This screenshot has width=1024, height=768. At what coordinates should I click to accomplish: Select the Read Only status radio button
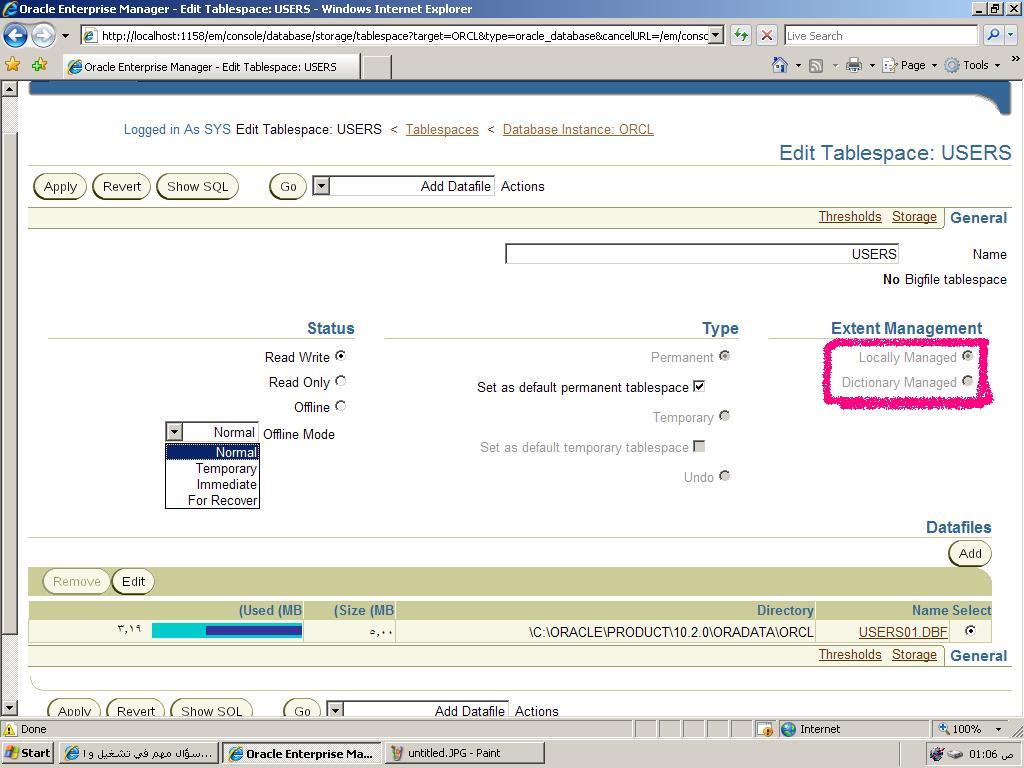(x=341, y=381)
